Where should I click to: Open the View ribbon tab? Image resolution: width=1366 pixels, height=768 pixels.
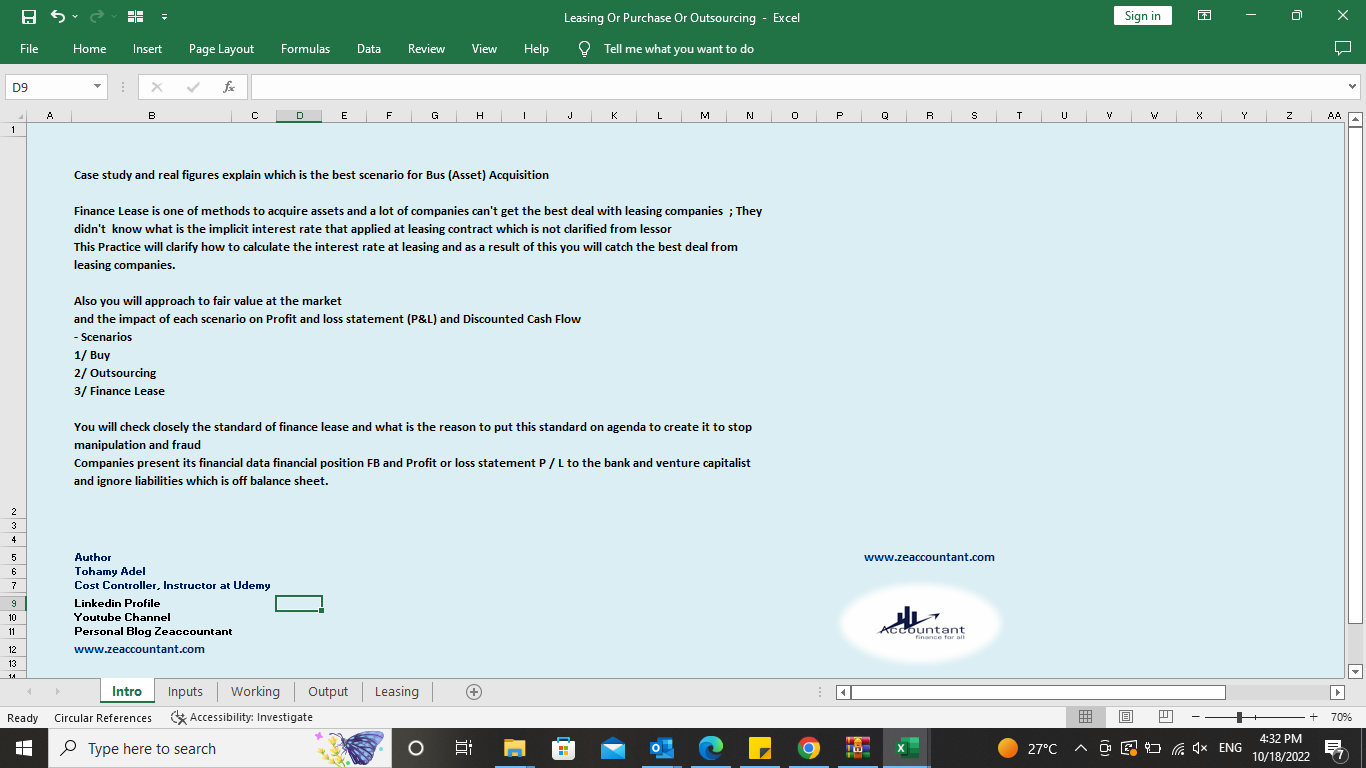click(484, 49)
